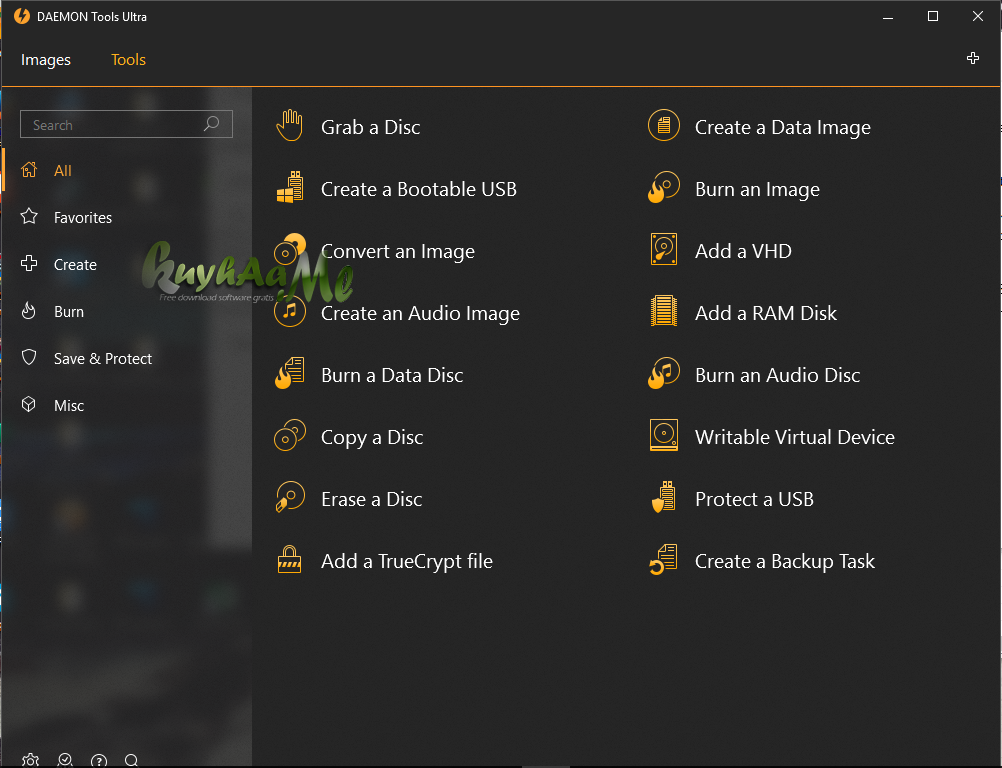Click the star icon beside Favorites

29,217
